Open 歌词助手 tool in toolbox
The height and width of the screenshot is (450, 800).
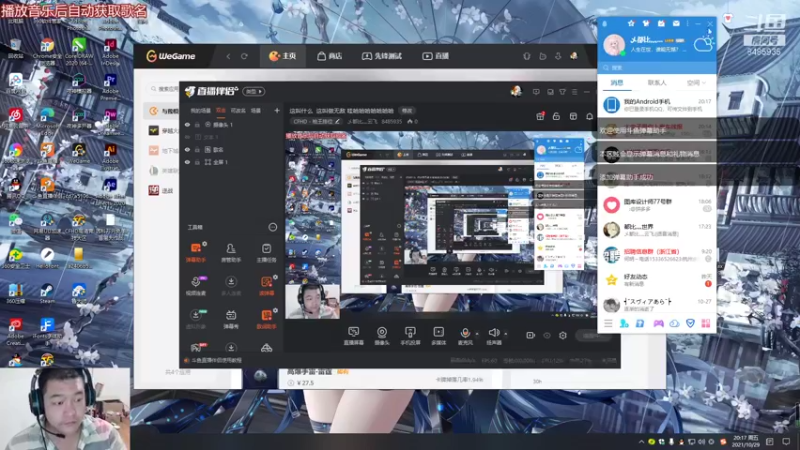[x=266, y=319]
